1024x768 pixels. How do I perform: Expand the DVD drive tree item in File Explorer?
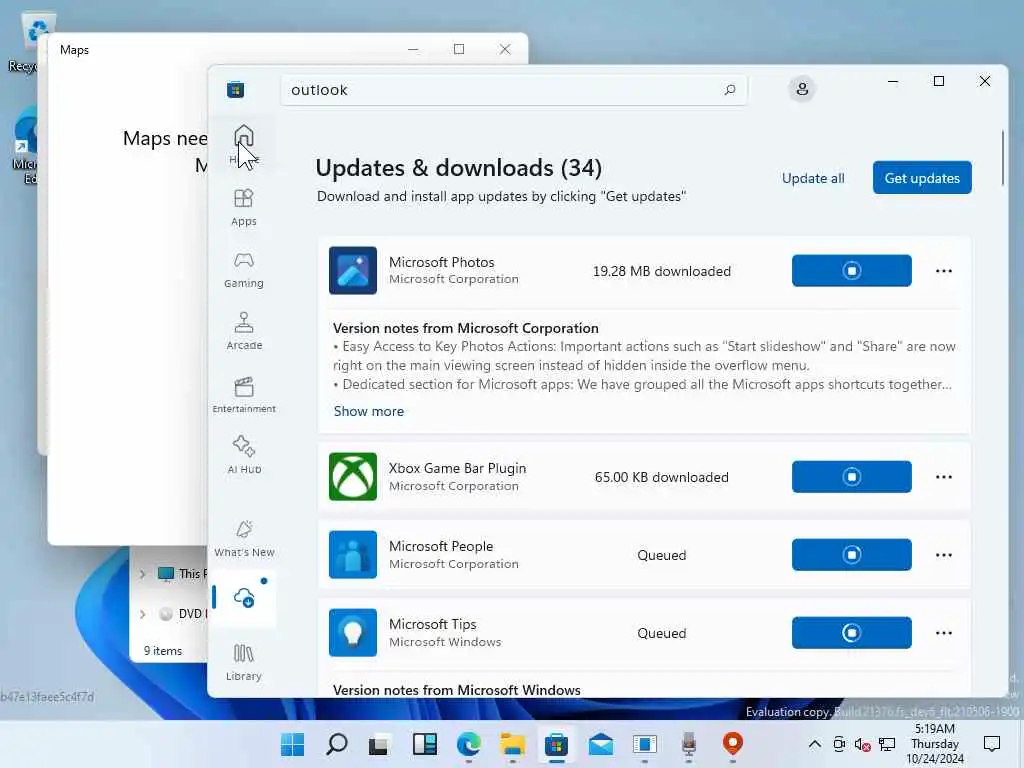[x=142, y=614]
